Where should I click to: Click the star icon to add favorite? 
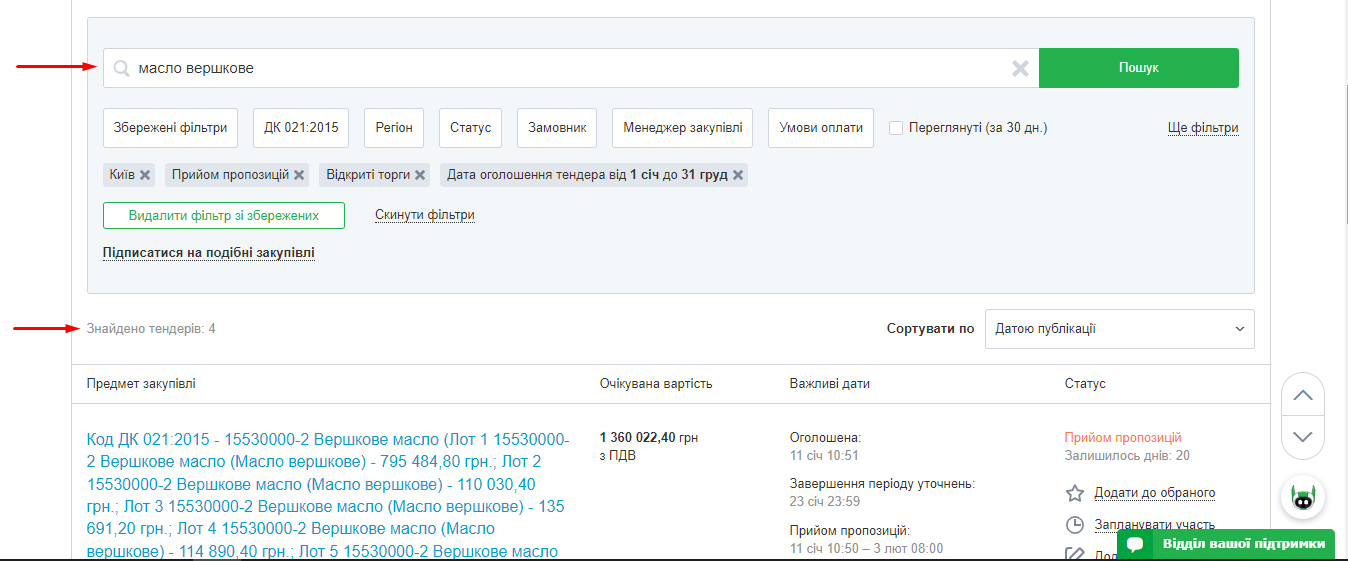[x=1075, y=493]
